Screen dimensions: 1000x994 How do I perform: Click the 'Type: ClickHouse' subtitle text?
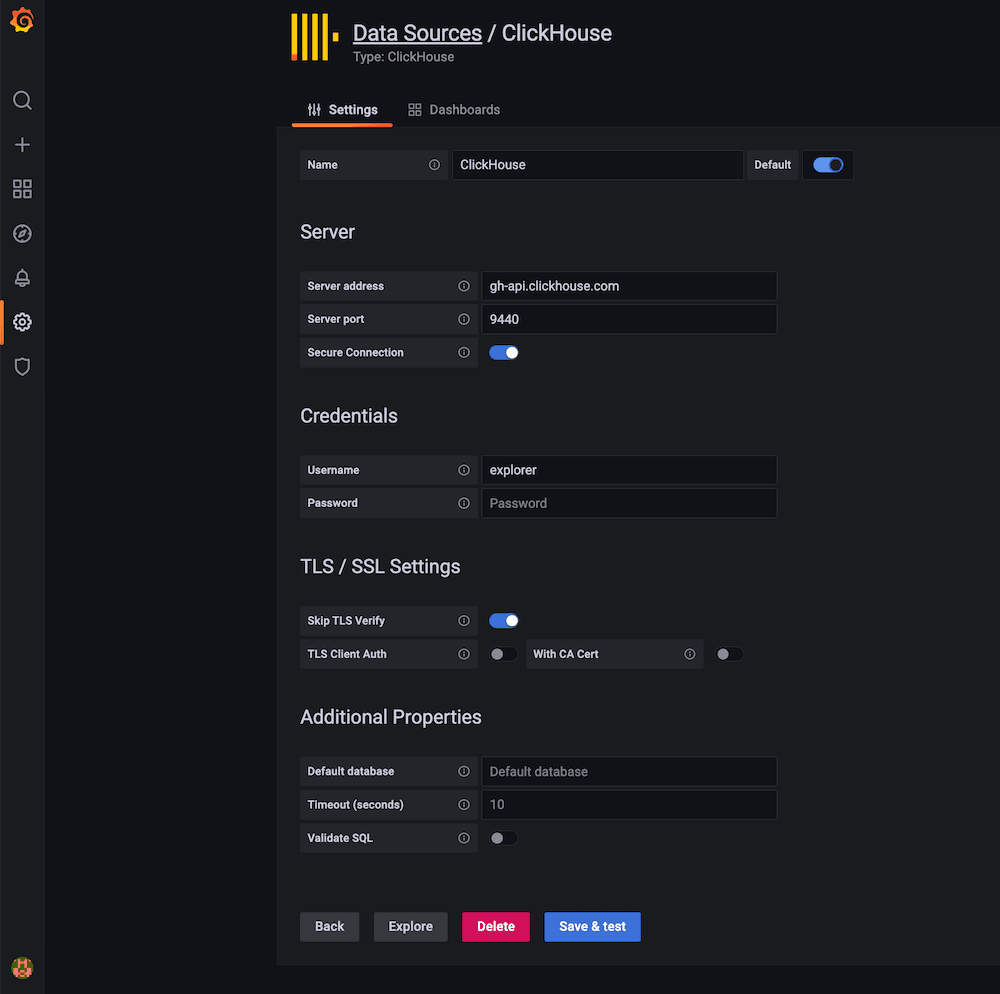pos(404,57)
